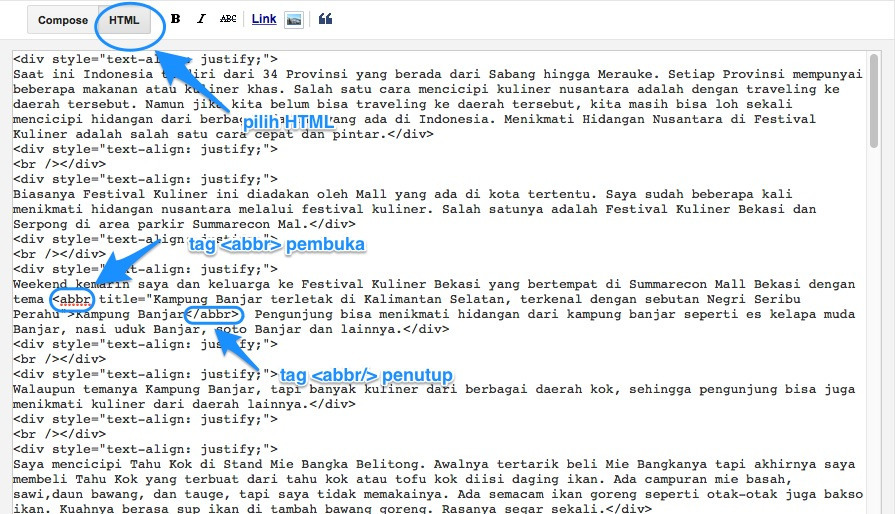The width and height of the screenshot is (895, 514).
Task: Click the text "Saya mencicipi Tahu Kok di Stand"
Action: point(138,464)
